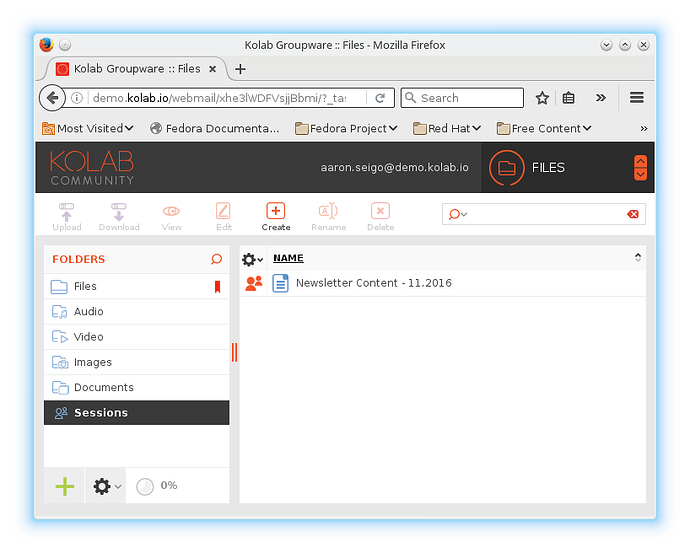The width and height of the screenshot is (690, 553).
Task: Go back with Firefox back arrow
Action: pyautogui.click(x=52, y=98)
